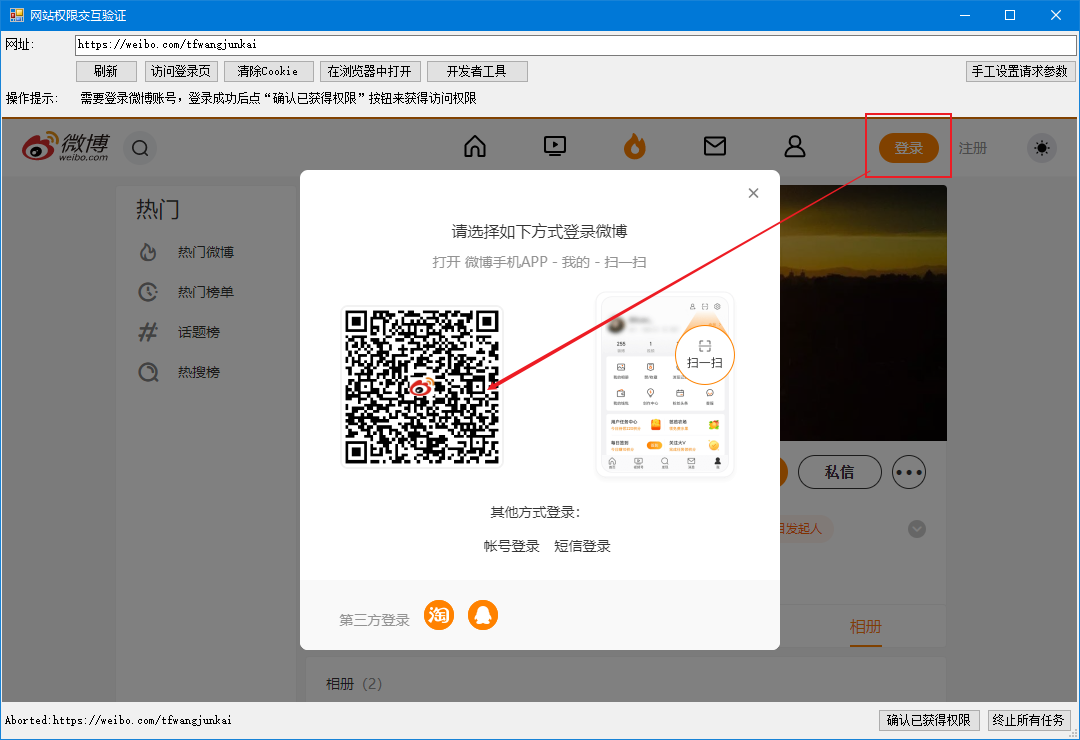Click the Weibo login QR code
The height and width of the screenshot is (740, 1080).
click(x=422, y=387)
